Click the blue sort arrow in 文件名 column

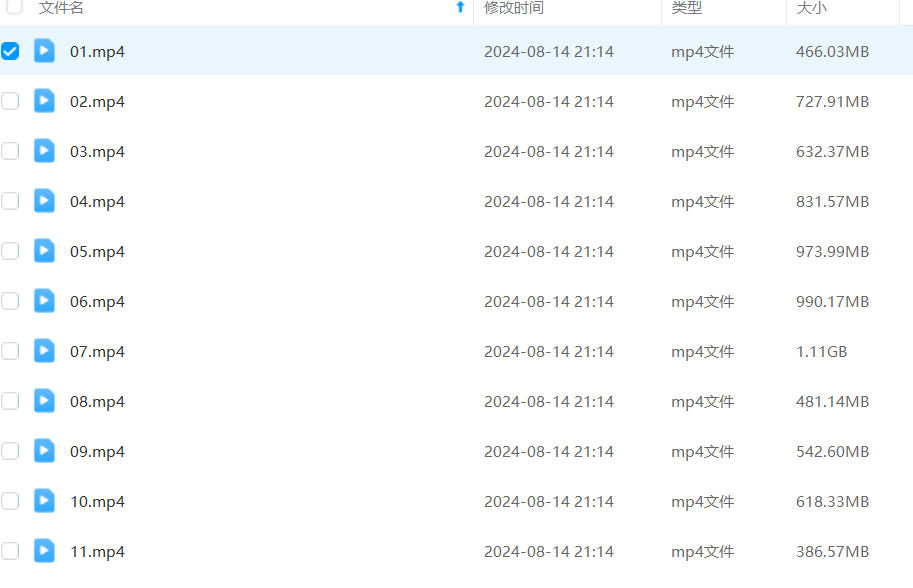click(x=460, y=7)
